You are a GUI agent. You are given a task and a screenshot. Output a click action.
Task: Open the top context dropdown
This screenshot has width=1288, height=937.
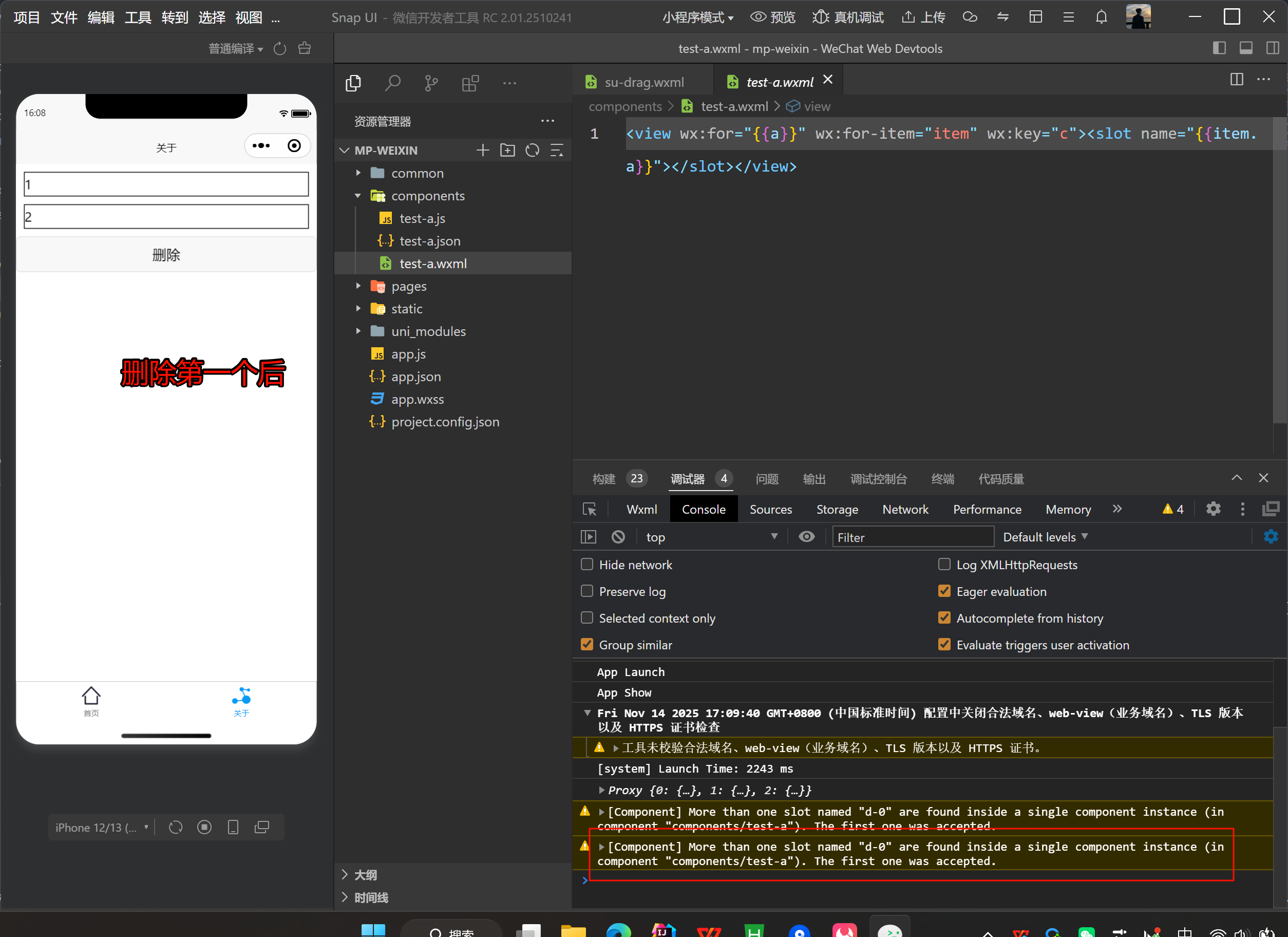[711, 536]
